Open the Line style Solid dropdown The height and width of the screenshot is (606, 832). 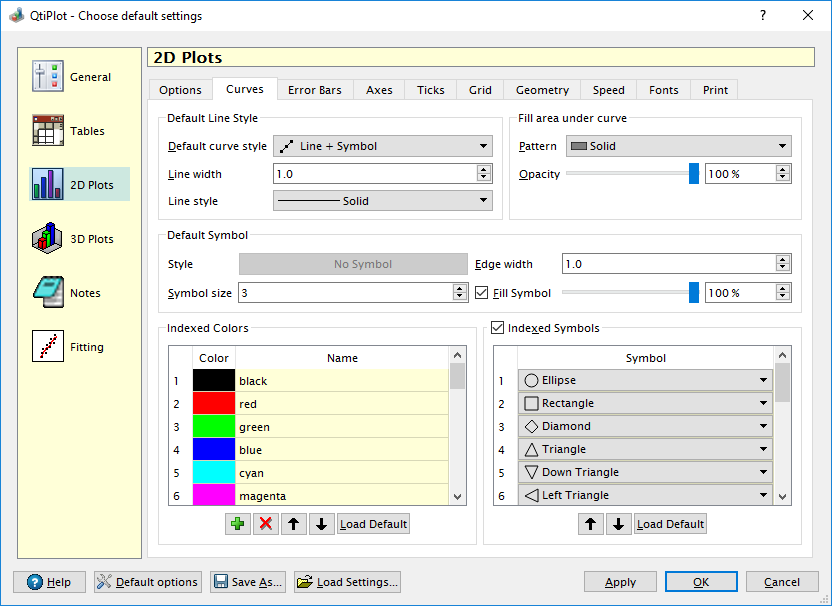(383, 201)
